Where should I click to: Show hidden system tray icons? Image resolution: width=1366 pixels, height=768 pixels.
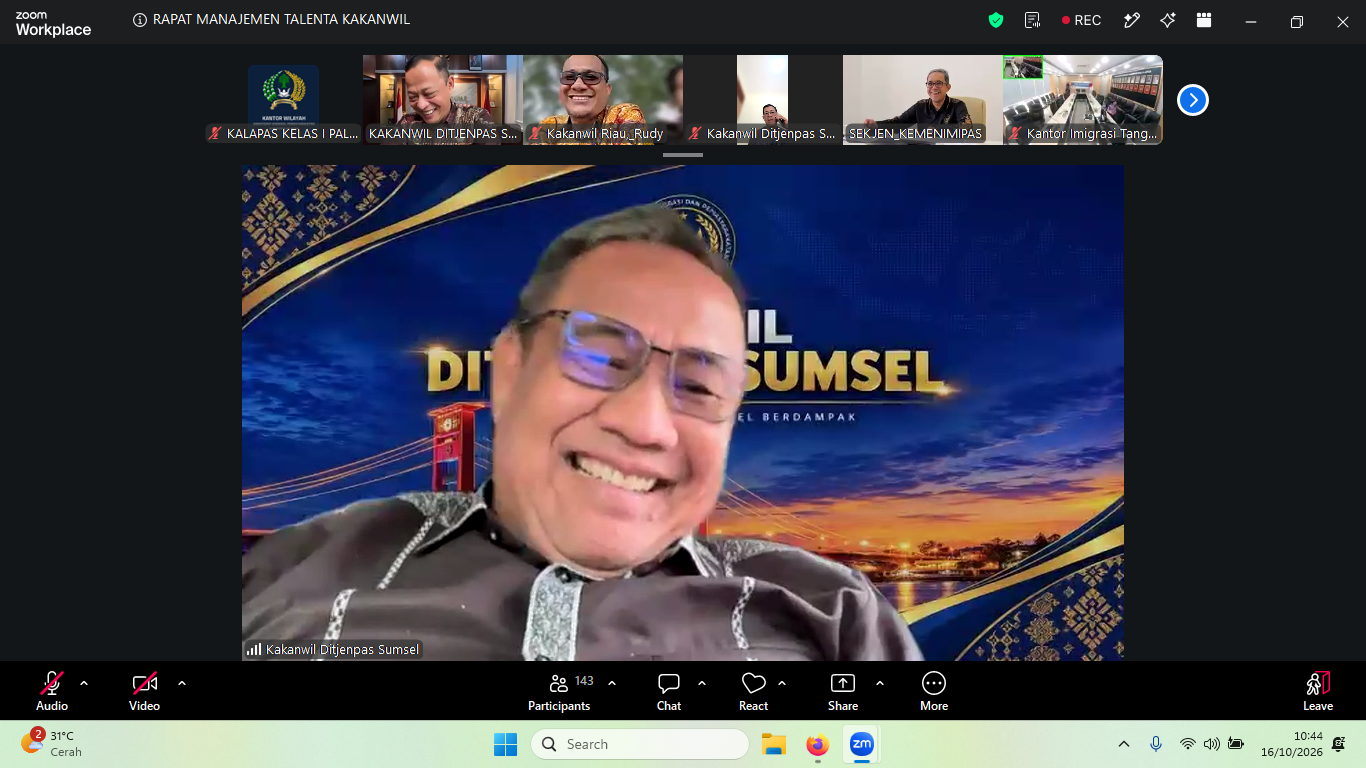[1124, 744]
